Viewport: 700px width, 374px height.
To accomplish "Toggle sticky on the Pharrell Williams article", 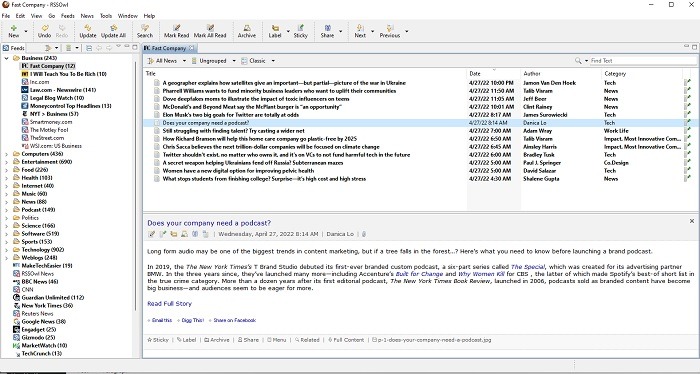I will (x=687, y=91).
